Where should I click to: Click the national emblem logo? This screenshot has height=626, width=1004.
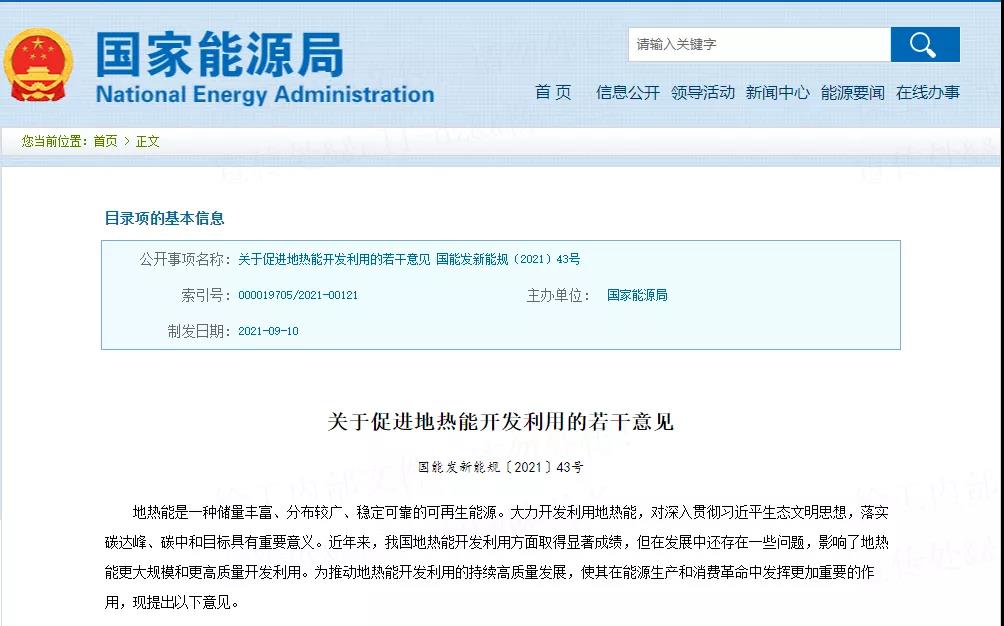(39, 65)
